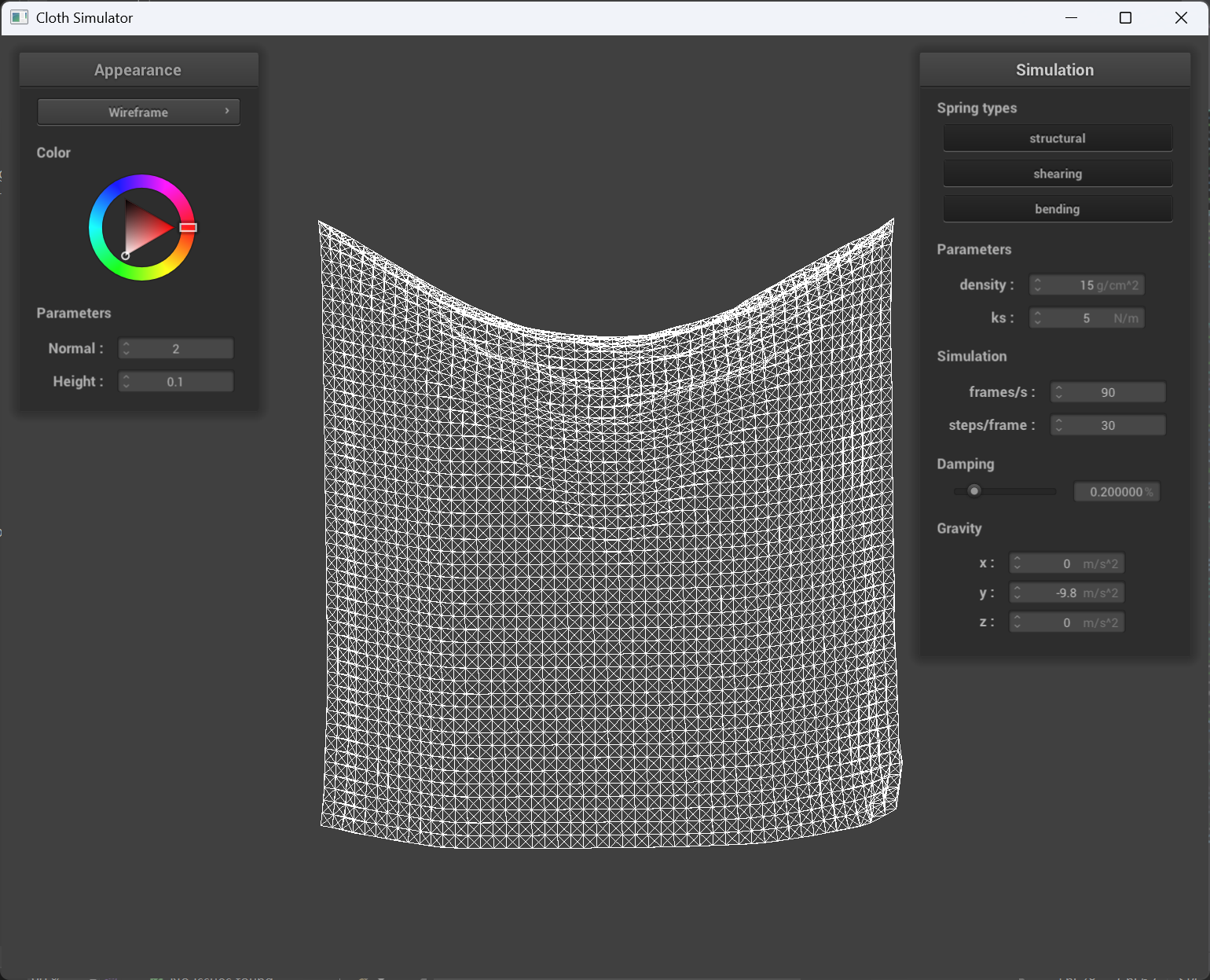Click the Gravity y value field
This screenshot has height=980, width=1210.
click(1067, 593)
